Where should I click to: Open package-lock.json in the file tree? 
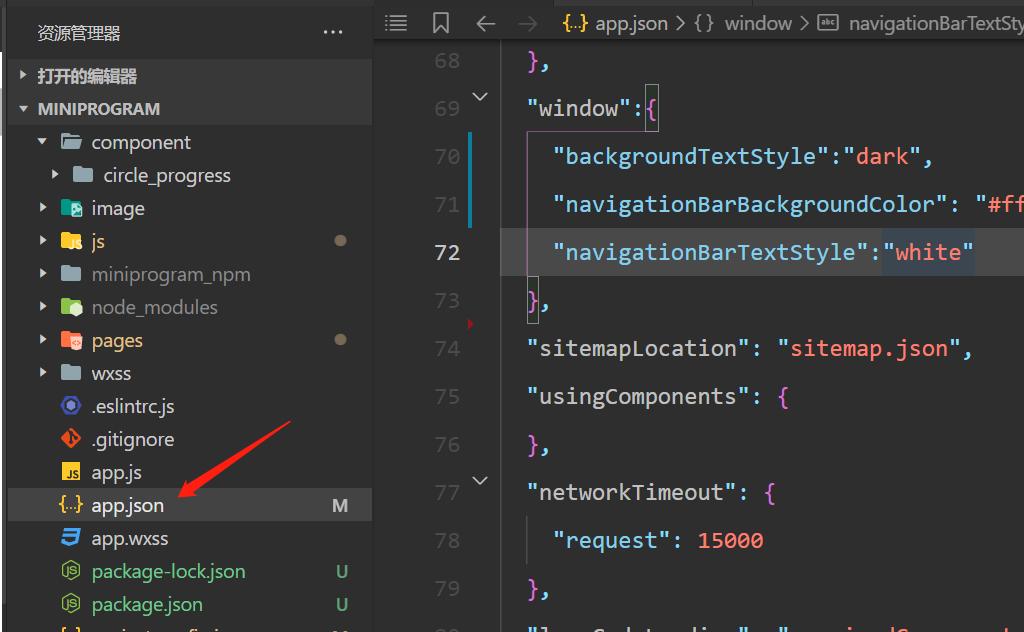coord(168,571)
